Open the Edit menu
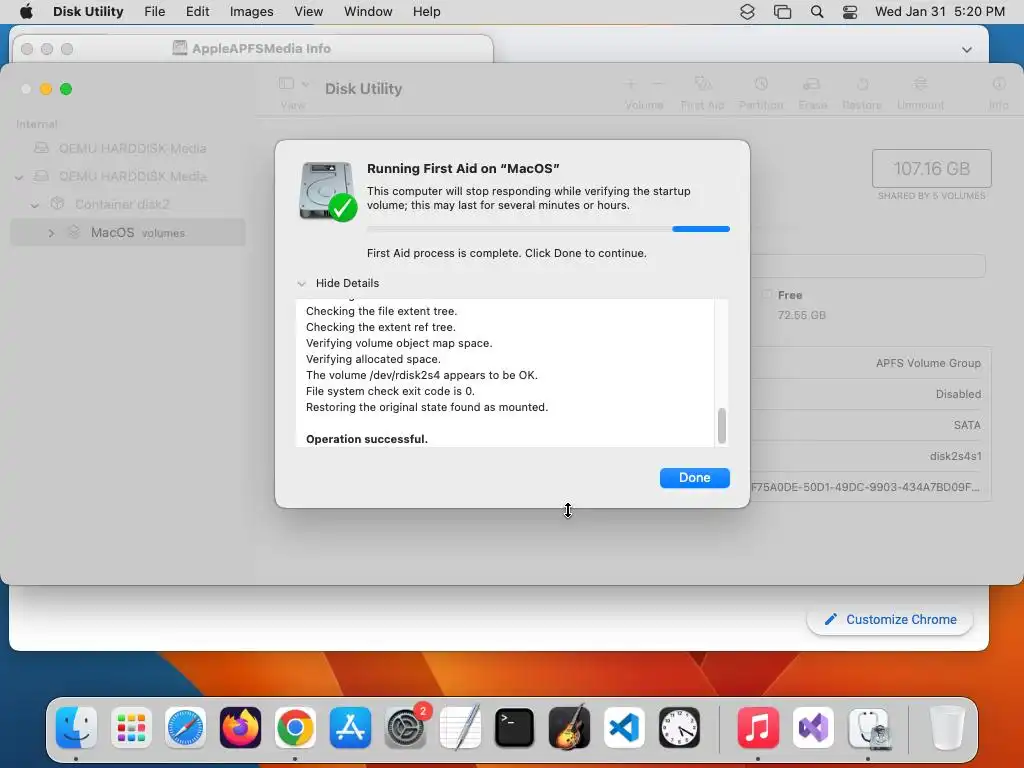 tap(197, 12)
